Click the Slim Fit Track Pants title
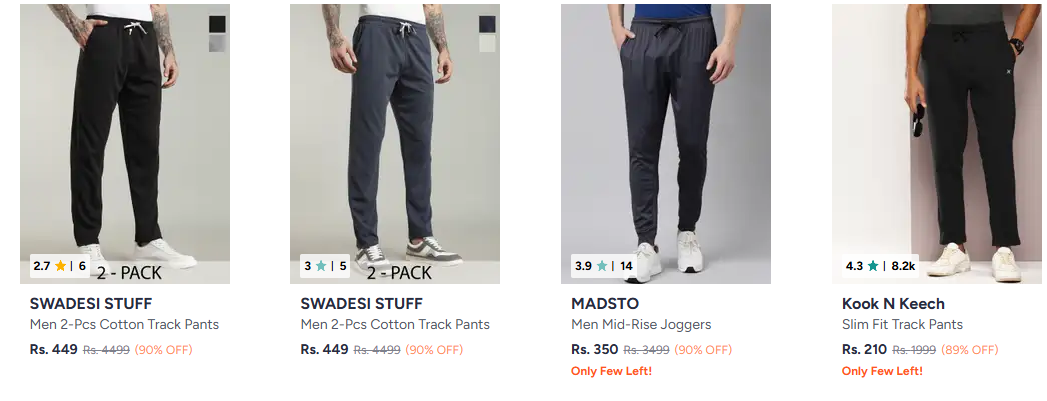Viewport: 1047px width, 401px height. [x=902, y=324]
